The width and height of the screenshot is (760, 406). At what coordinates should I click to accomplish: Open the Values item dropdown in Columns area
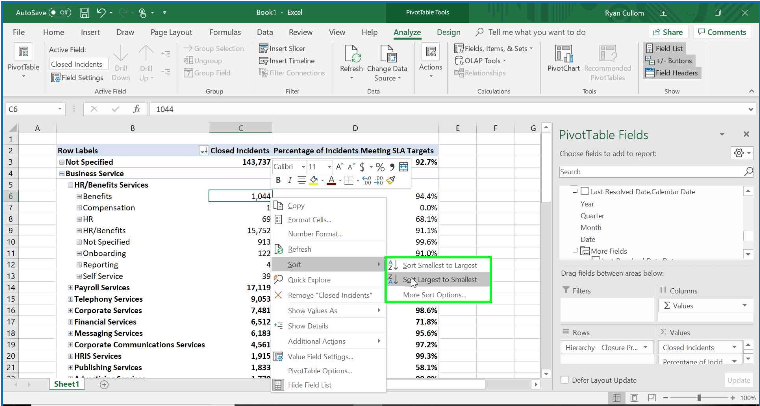click(x=744, y=306)
